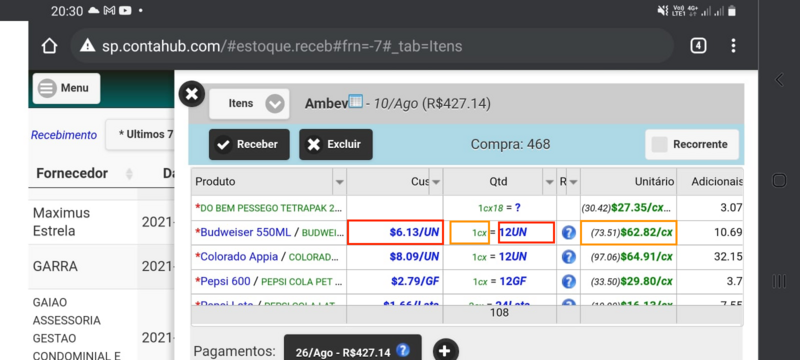
Task: Click the sp.contahub.com address bar
Action: tap(372, 46)
